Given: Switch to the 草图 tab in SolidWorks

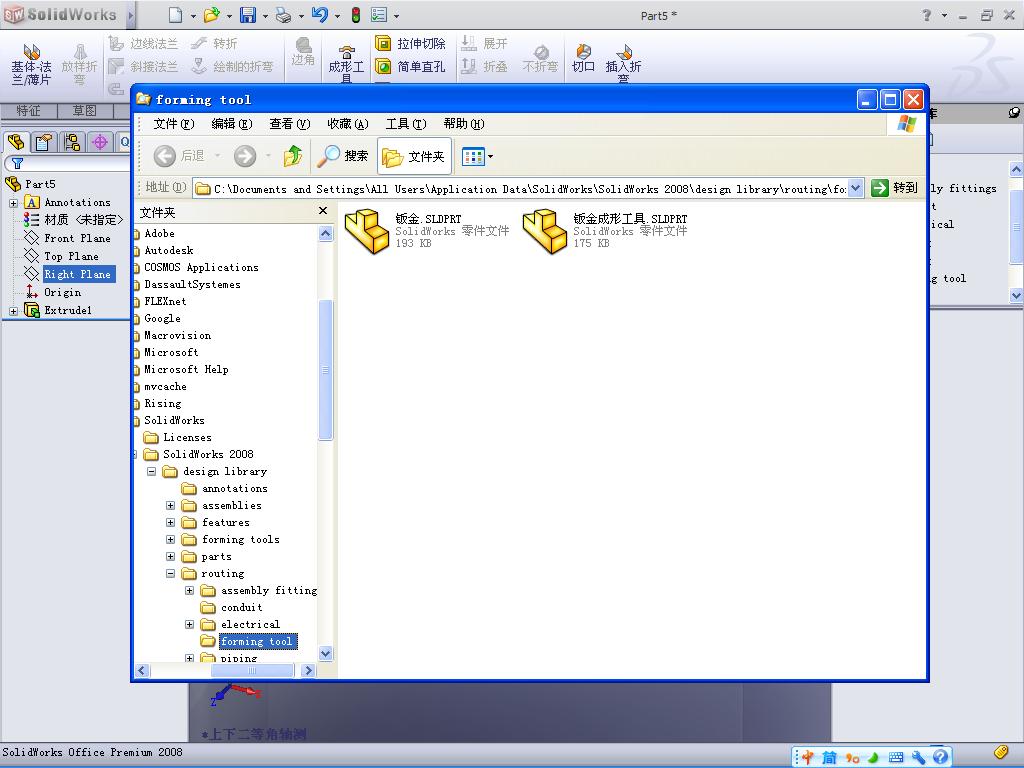Looking at the screenshot, I should pyautogui.click(x=85, y=110).
